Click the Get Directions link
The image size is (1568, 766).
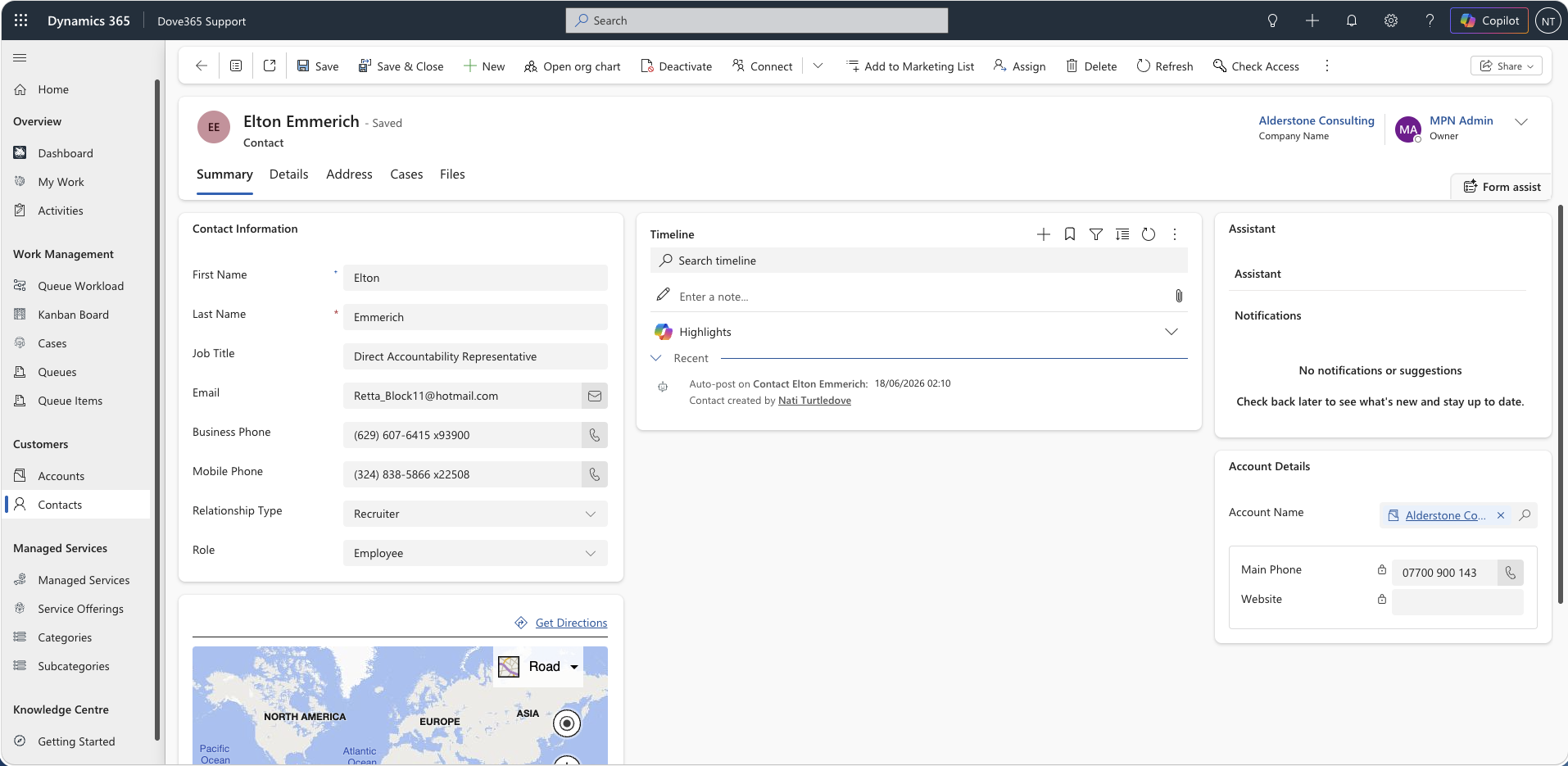[x=571, y=623]
